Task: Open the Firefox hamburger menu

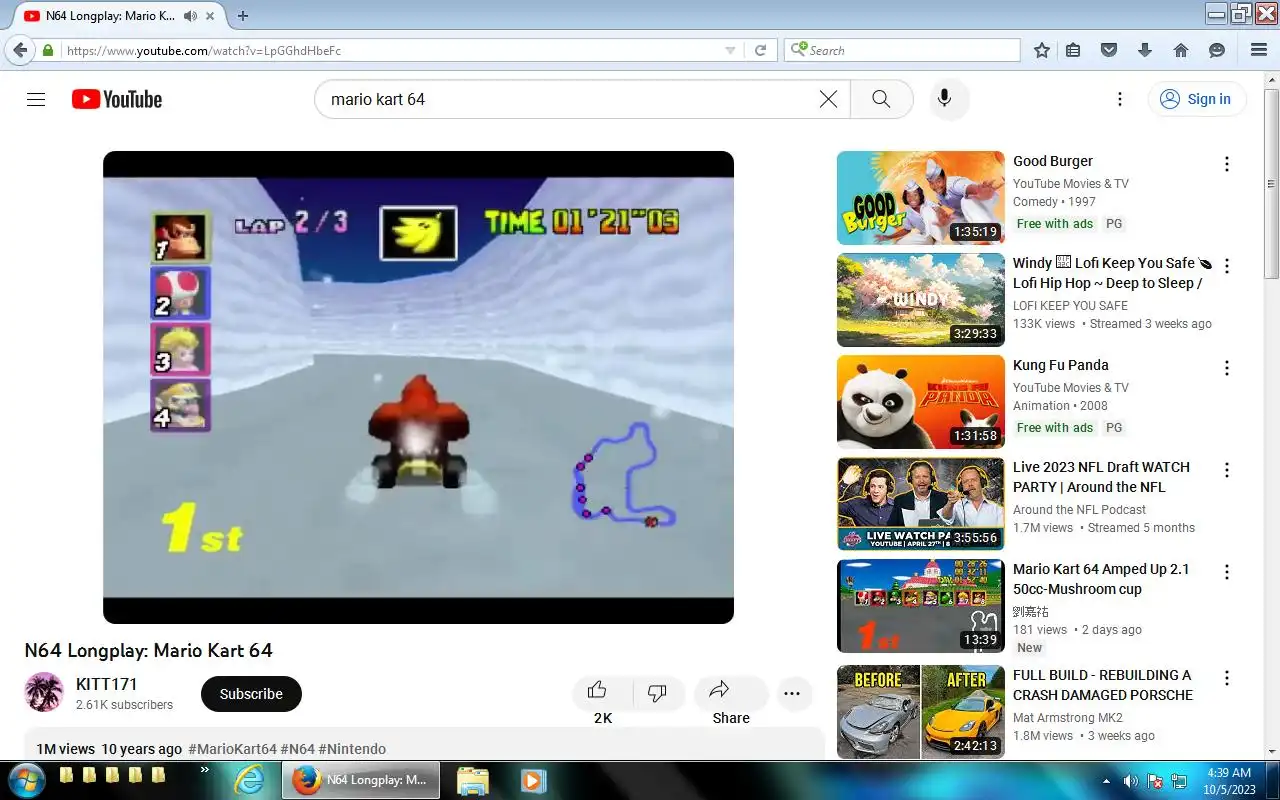Action: click(x=1259, y=50)
